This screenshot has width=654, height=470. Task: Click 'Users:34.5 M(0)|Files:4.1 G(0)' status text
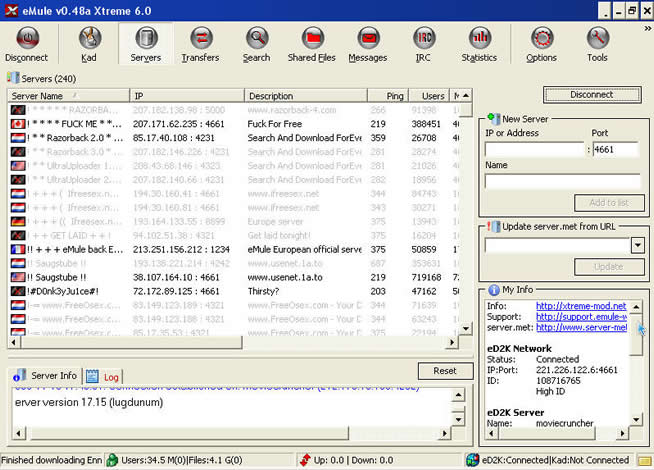(182, 460)
